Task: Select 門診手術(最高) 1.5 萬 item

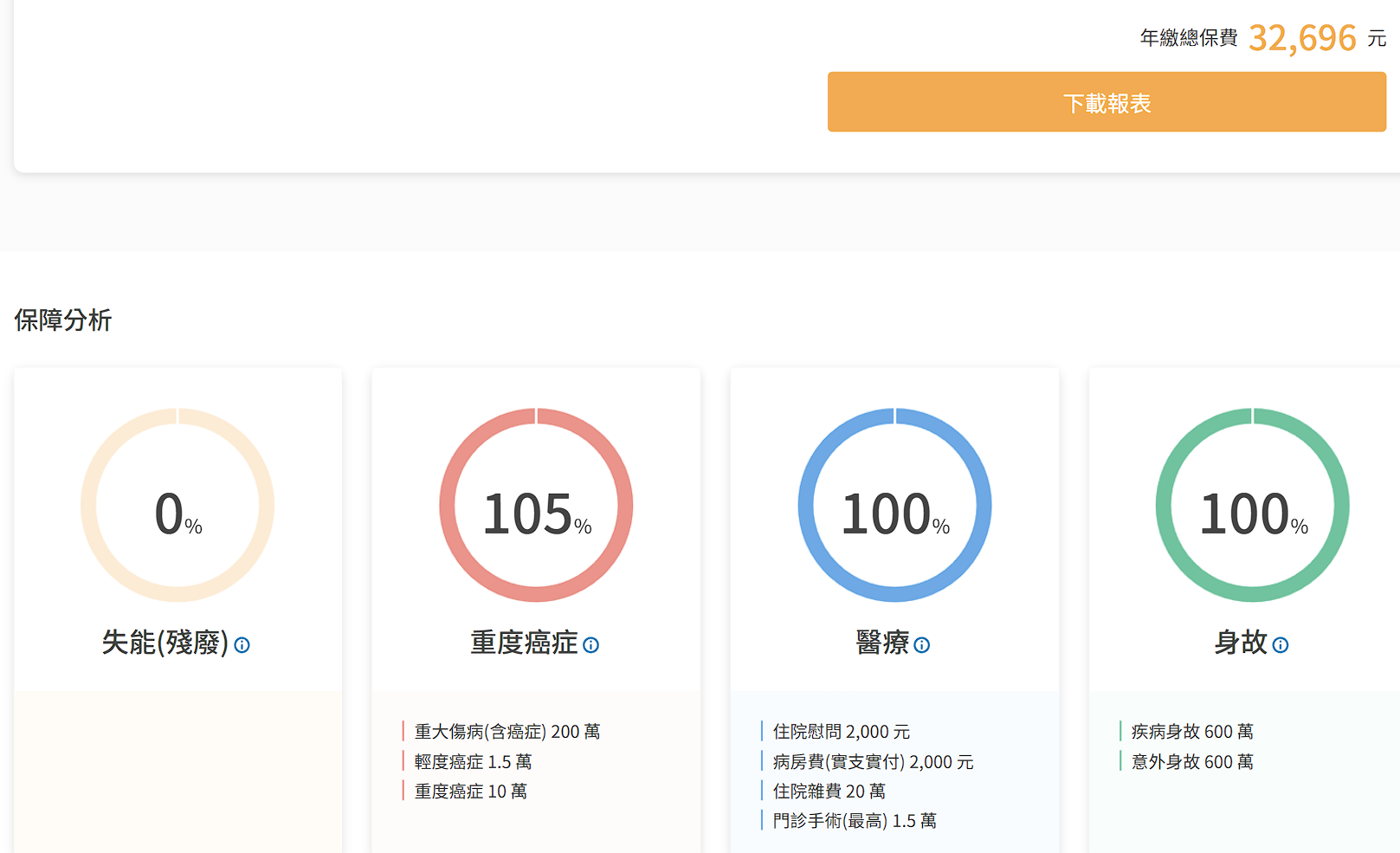Action: click(854, 821)
